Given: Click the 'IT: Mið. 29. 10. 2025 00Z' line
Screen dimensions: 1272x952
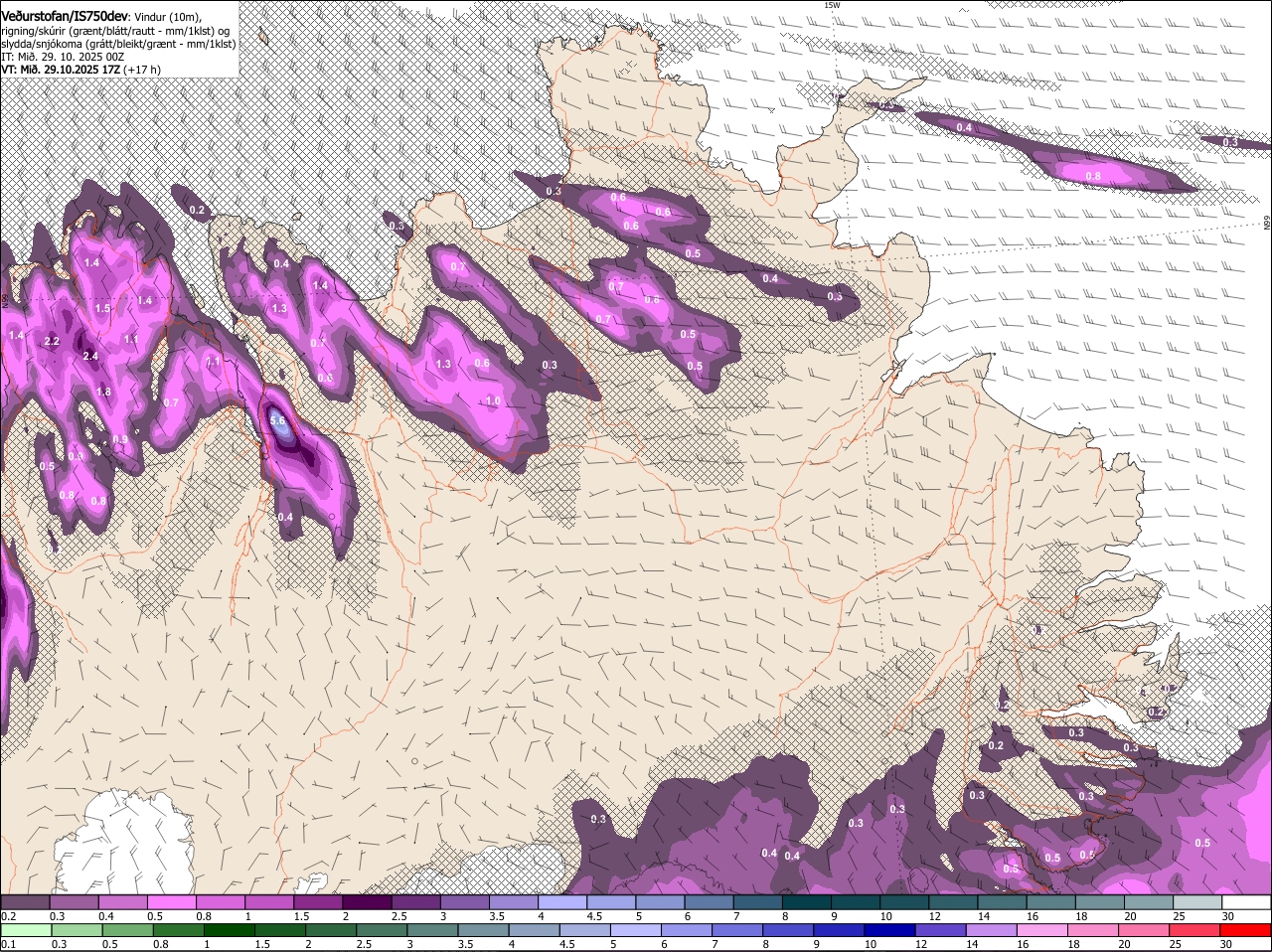Looking at the screenshot, I should 63,57.
